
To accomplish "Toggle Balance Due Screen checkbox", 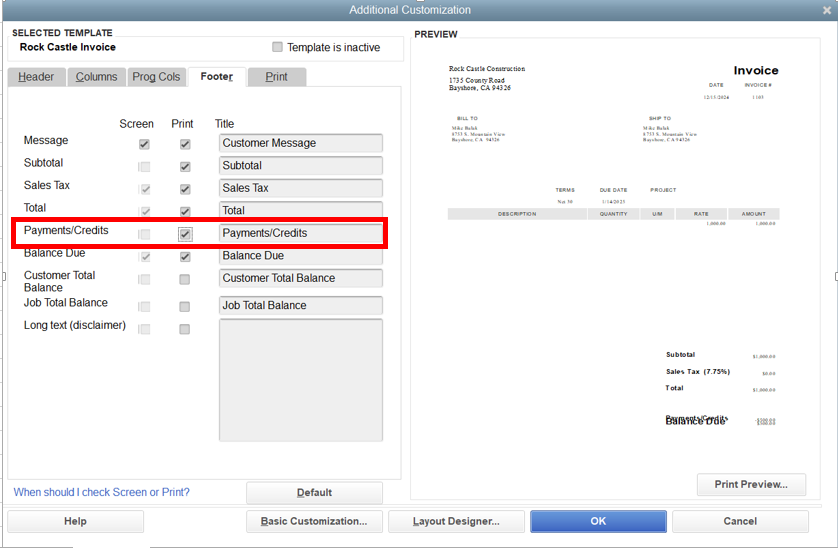I will point(144,257).
